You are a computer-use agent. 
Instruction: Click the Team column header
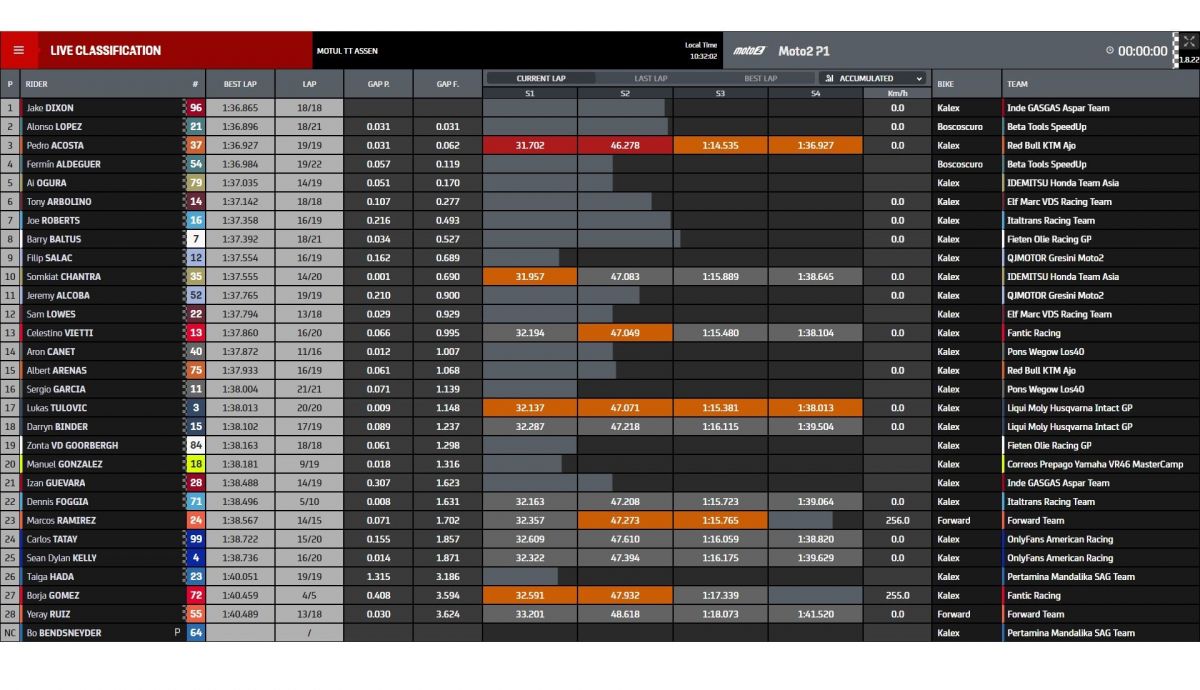pyautogui.click(x=1017, y=85)
